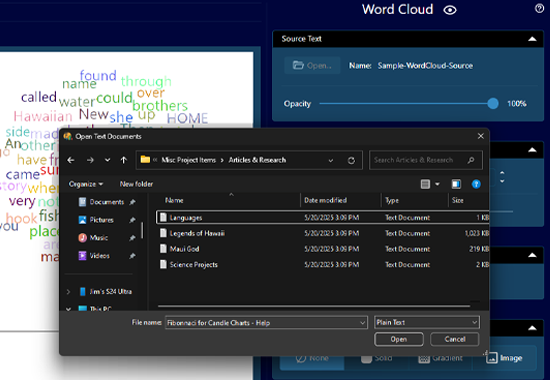This screenshot has height=380, width=550.
Task: Click the pin icon next to Music
Action: tap(132, 238)
